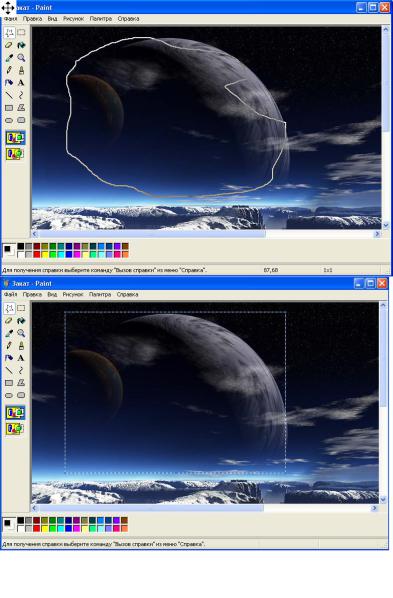The image size is (393, 598).
Task: Select straight Line tool in upper Paint window
Action: pos(9,95)
